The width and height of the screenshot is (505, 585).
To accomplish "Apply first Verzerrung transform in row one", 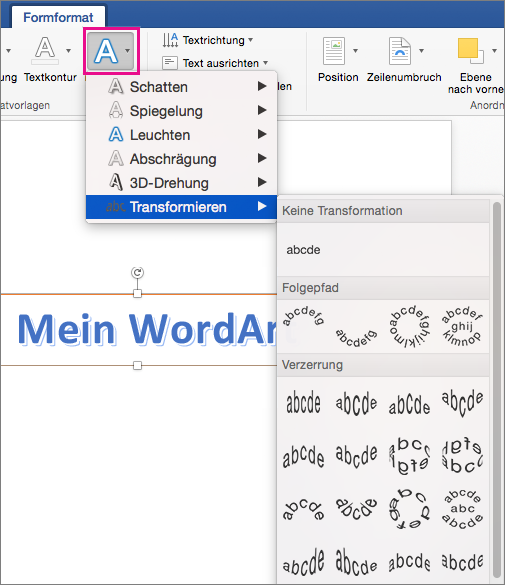I will coord(303,403).
